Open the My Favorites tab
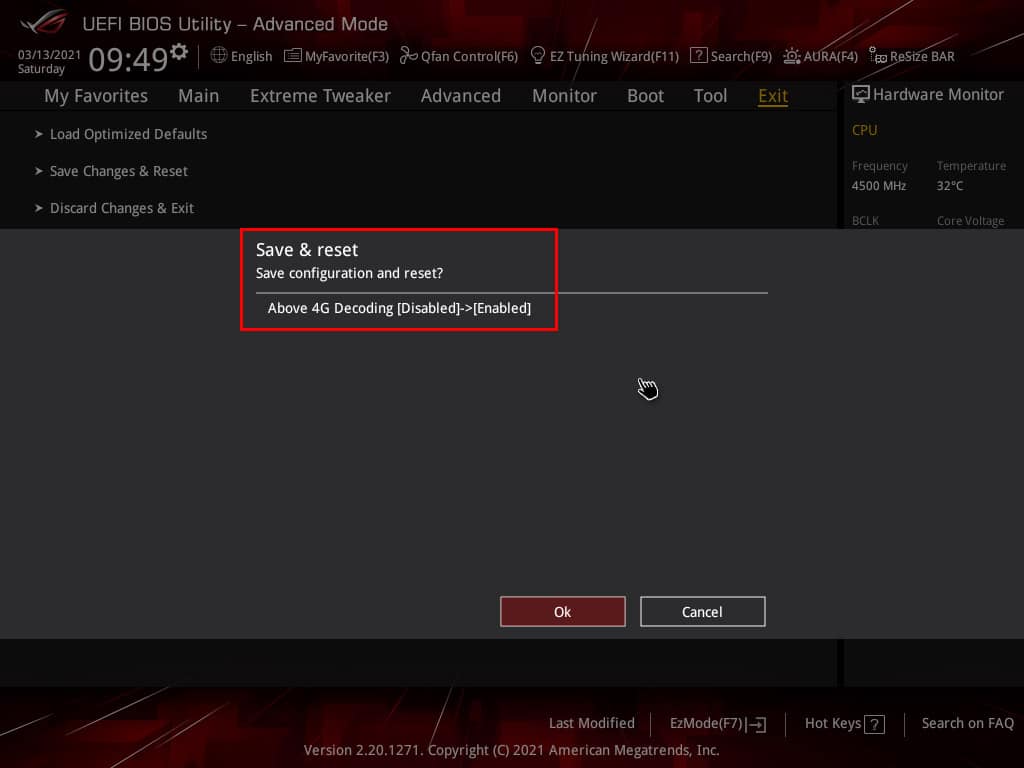 [x=96, y=96]
